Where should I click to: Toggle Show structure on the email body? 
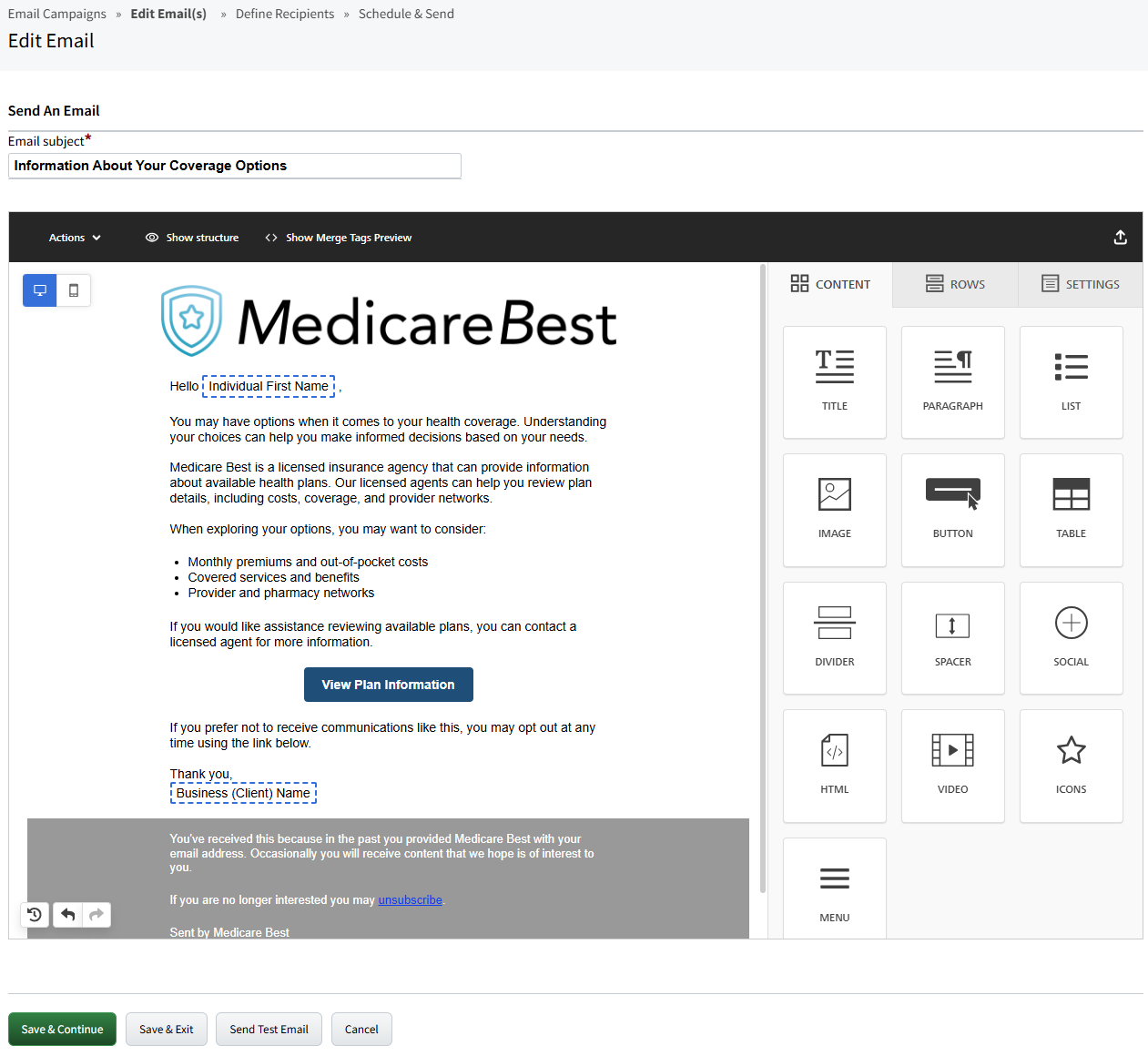(191, 237)
